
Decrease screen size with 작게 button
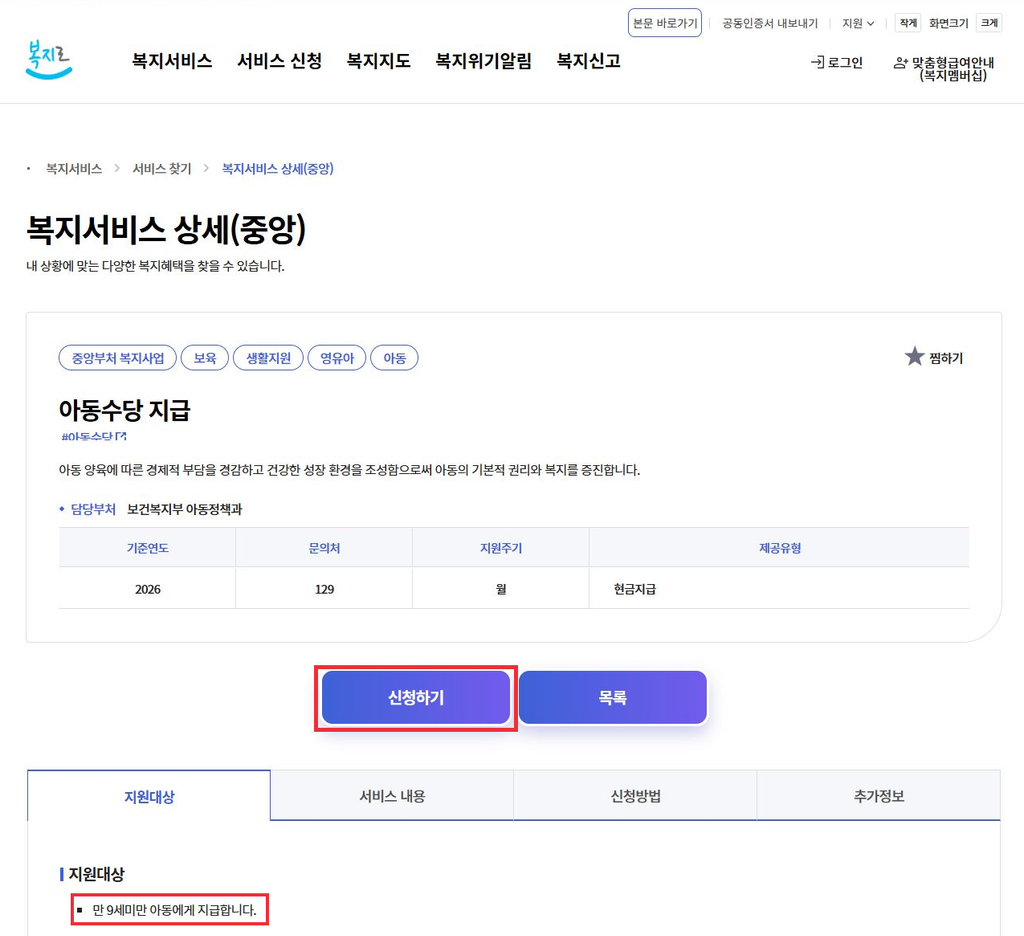[908, 23]
